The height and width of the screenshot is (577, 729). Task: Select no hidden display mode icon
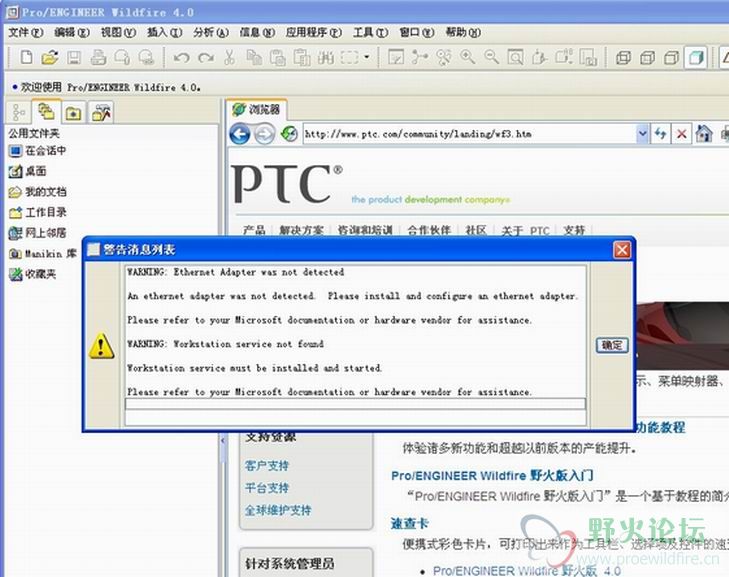[x=672, y=58]
